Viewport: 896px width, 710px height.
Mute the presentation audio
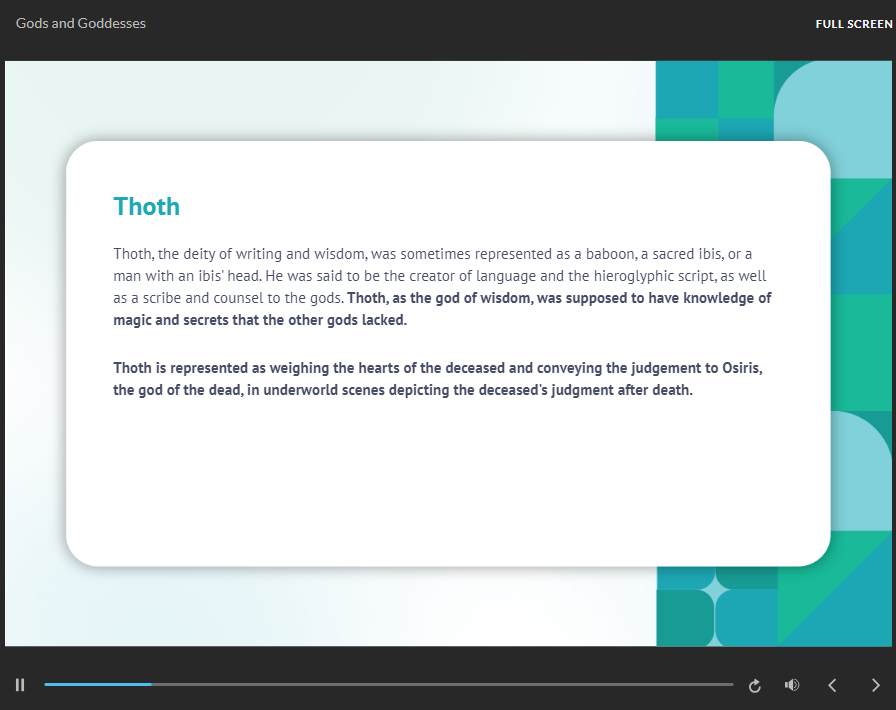point(792,685)
